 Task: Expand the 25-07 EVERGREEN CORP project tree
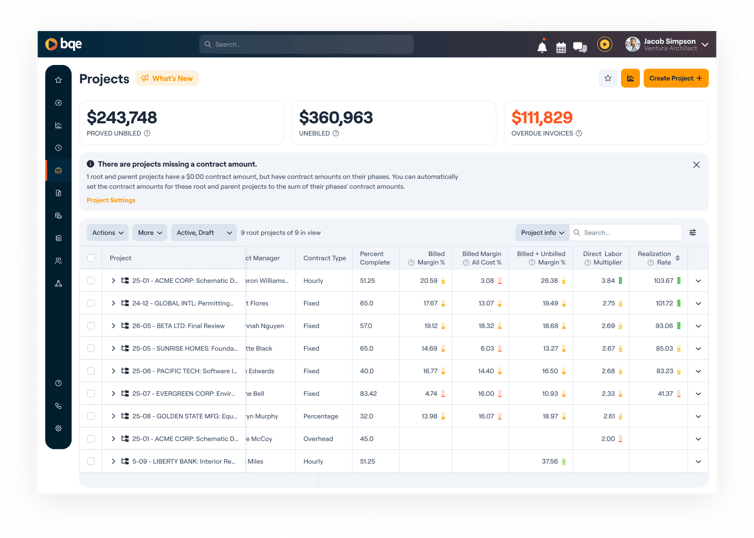click(x=113, y=394)
